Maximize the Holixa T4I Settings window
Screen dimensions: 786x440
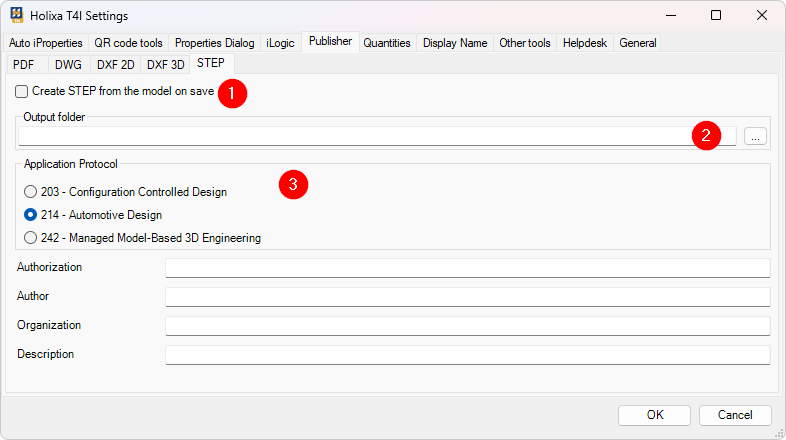coord(716,16)
